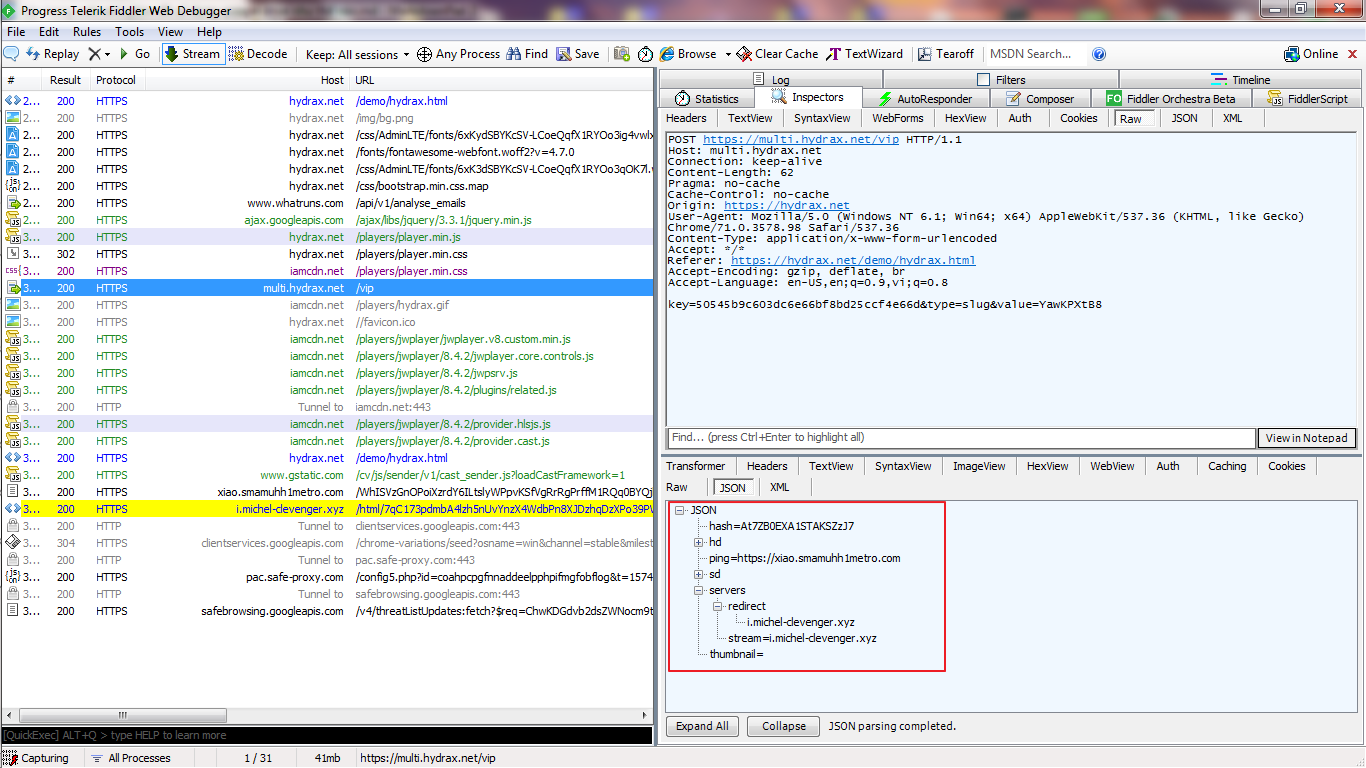Switch to the Log tab
This screenshot has width=1366, height=768.
[x=770, y=79]
